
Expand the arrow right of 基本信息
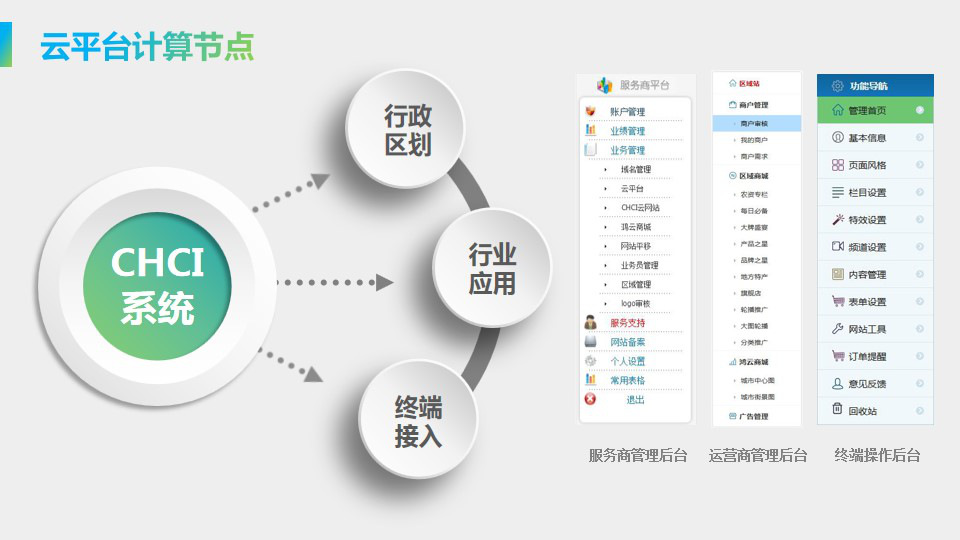point(919,137)
